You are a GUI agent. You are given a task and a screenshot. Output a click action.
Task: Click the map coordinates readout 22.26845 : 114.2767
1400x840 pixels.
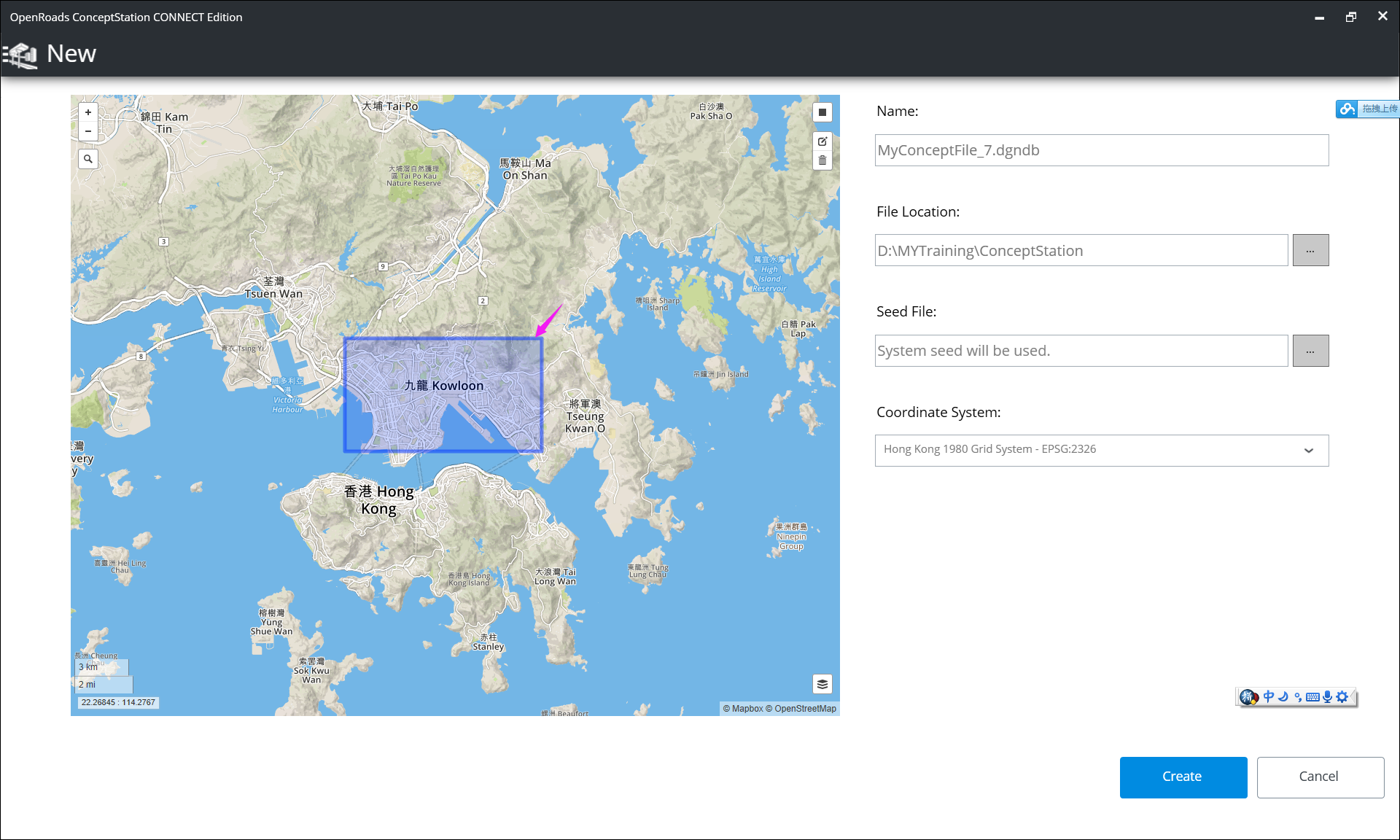click(118, 703)
